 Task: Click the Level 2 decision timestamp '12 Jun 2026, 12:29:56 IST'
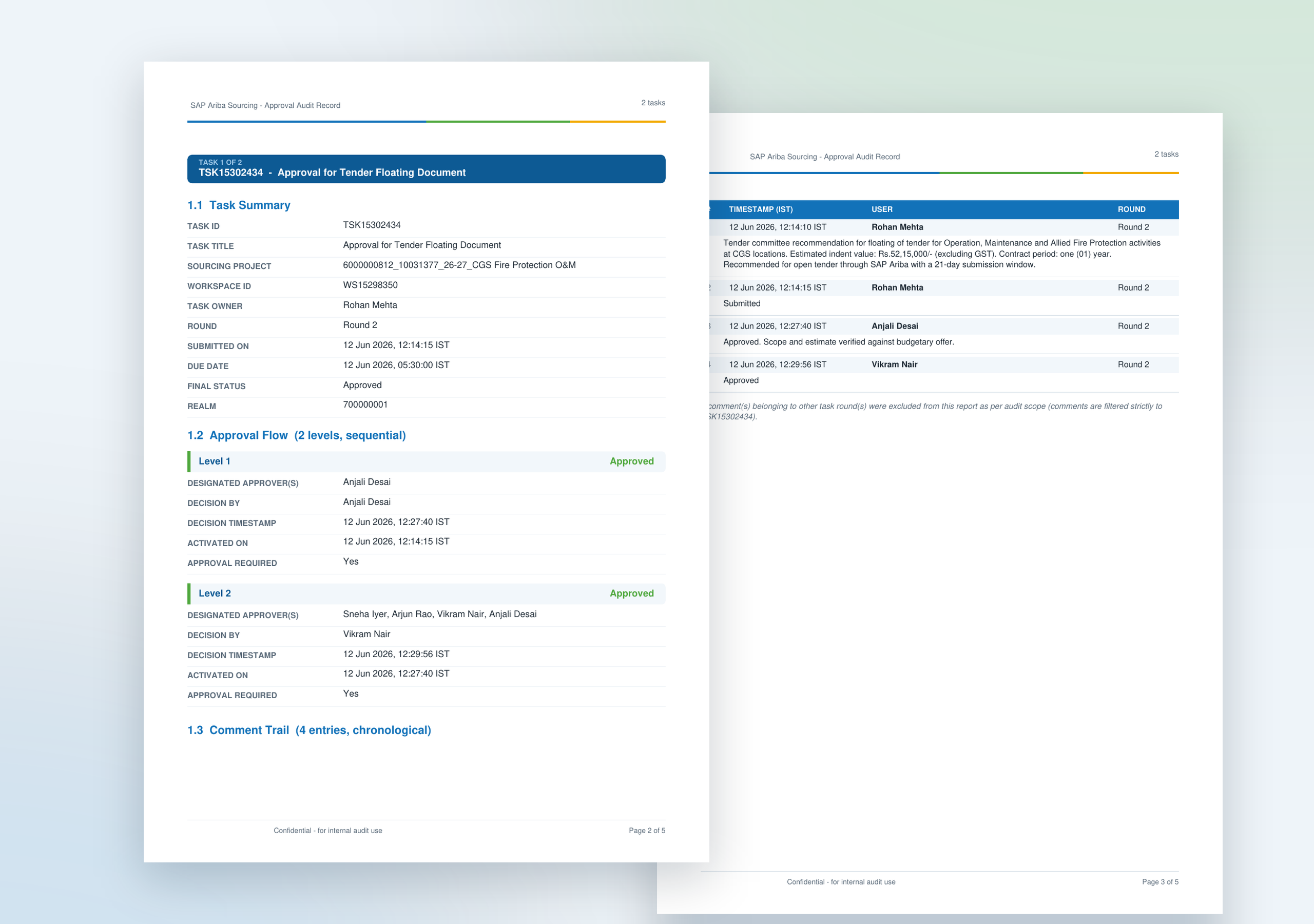pos(396,654)
